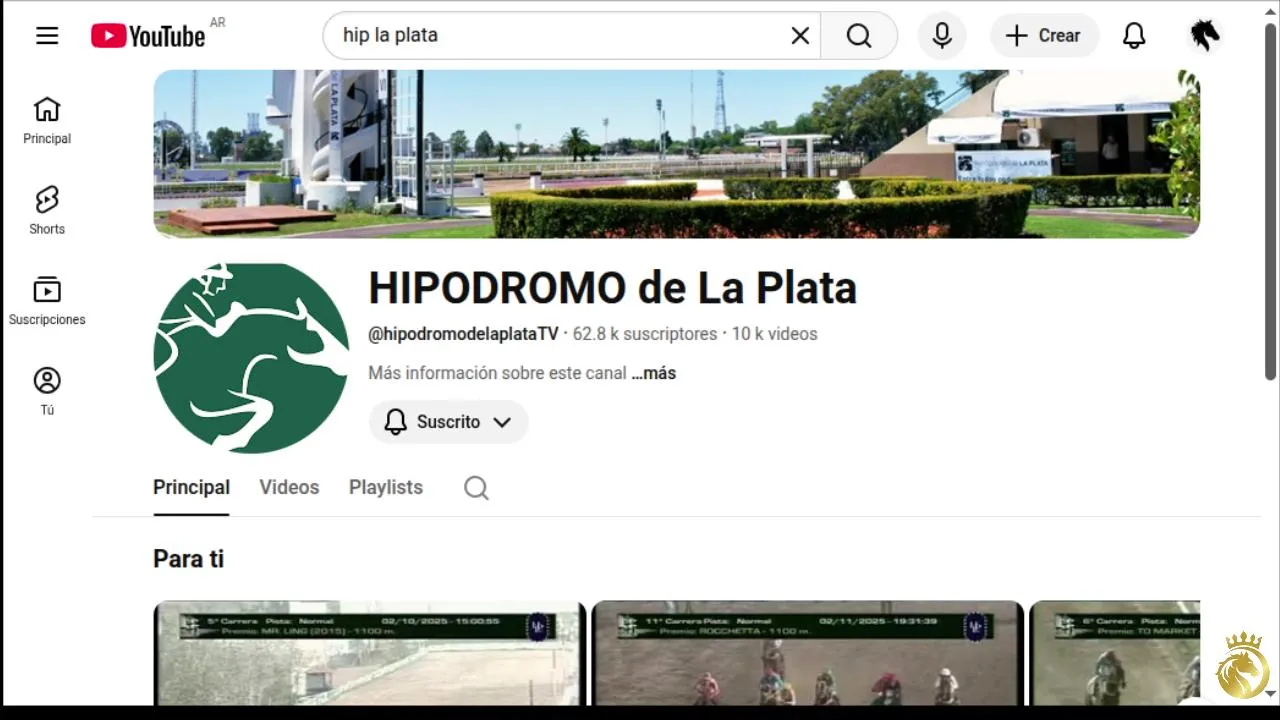Click the HIPODROMO de La Plata channel title
Image resolution: width=1280 pixels, height=720 pixels.
(x=612, y=288)
